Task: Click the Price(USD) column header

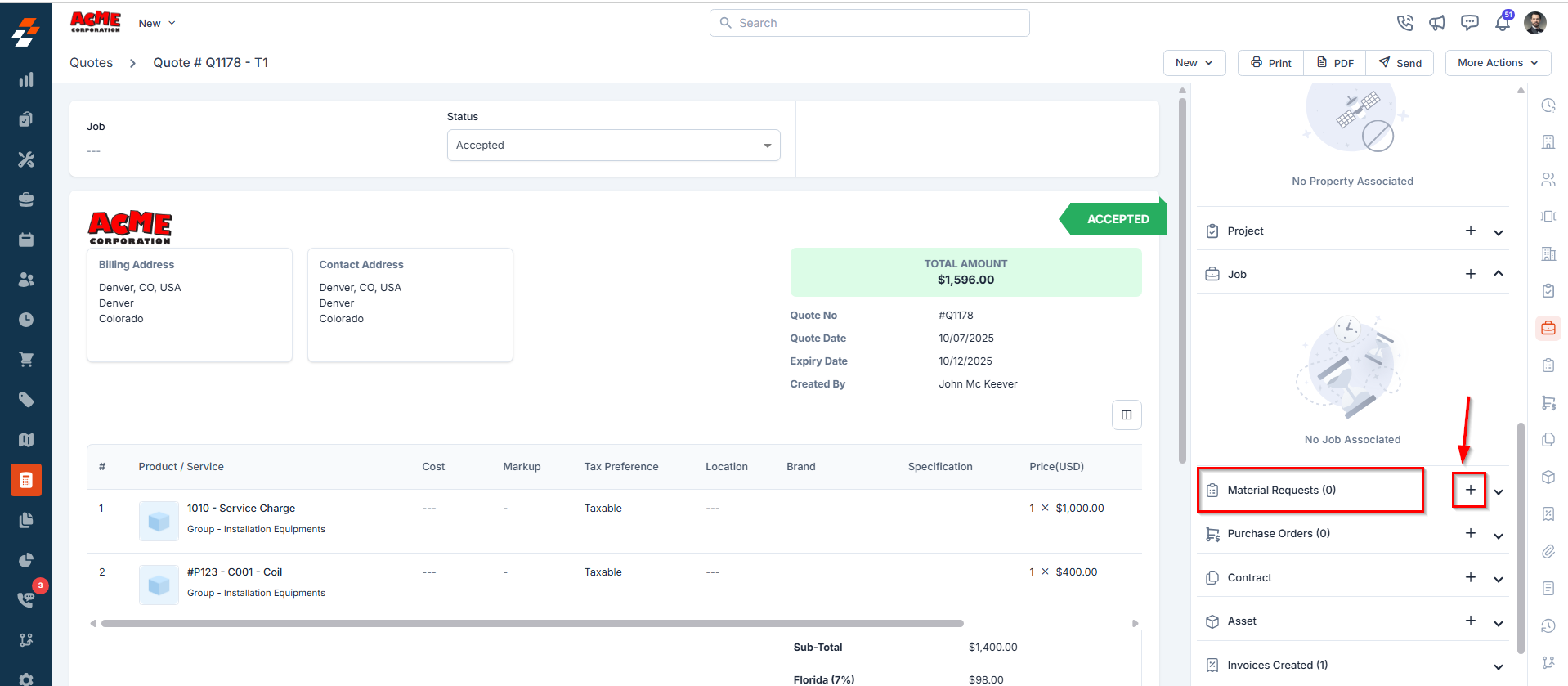Action: tap(1056, 466)
